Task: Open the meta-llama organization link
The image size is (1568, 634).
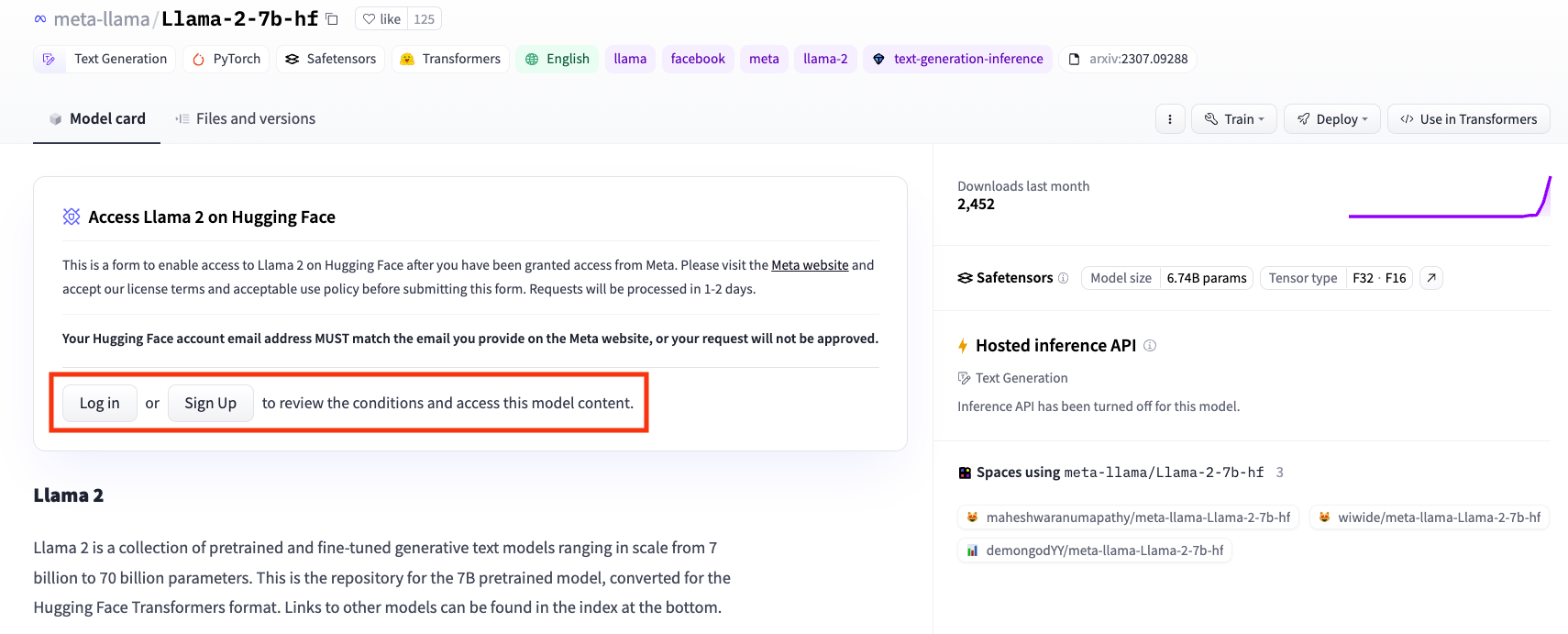Action: (102, 19)
